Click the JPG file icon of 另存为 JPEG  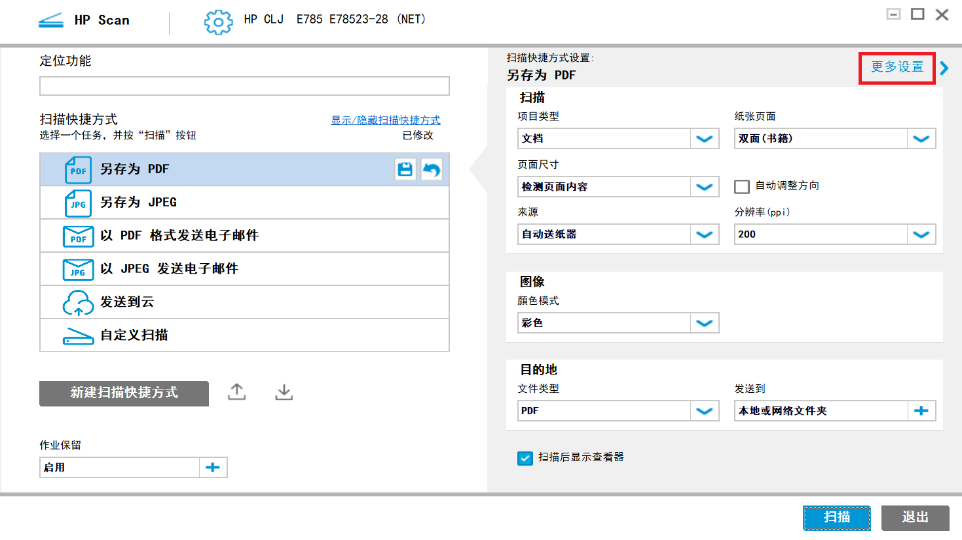pyautogui.click(x=78, y=203)
